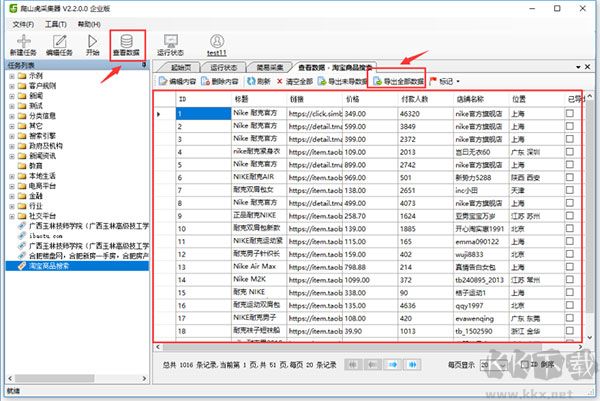Close the data view tab with X
The height and width of the screenshot is (401, 600).
588,67
